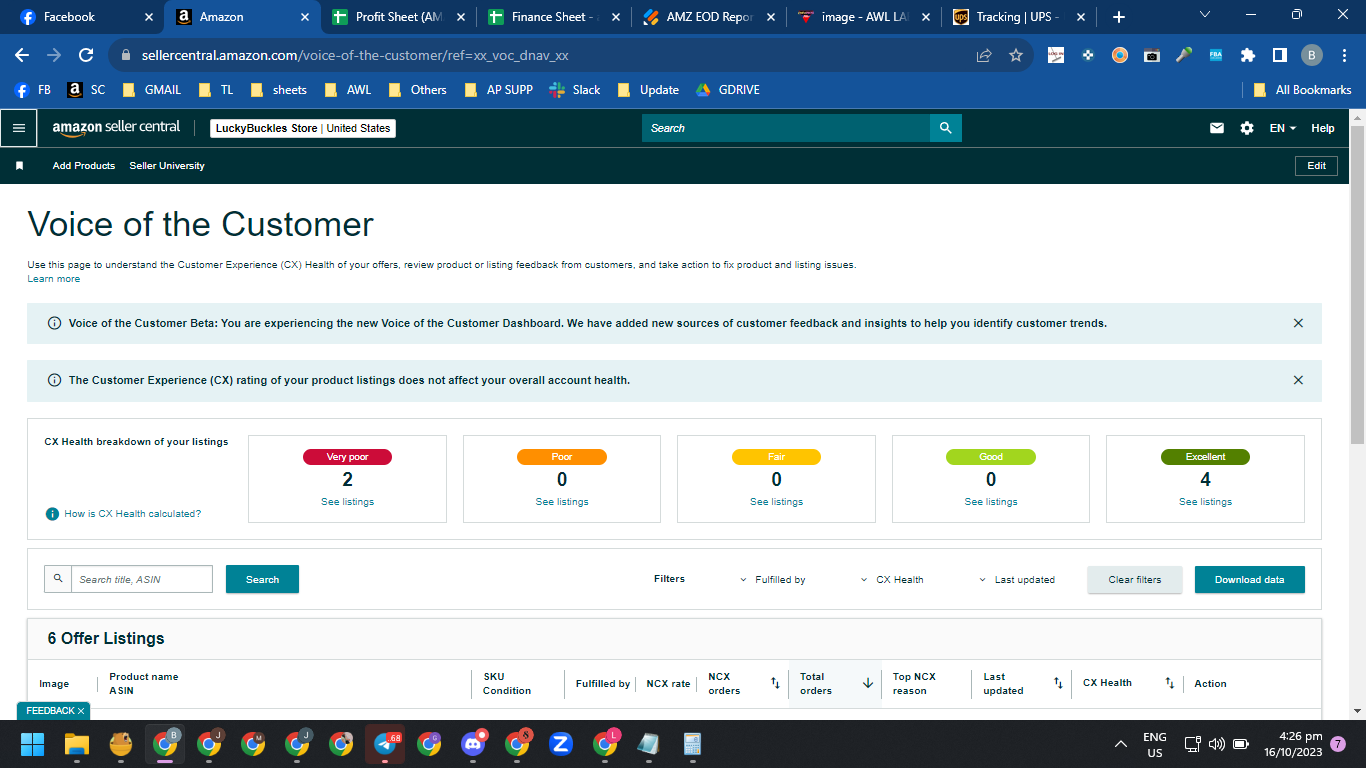Open the Chrome side panel icon

pos(1279,55)
